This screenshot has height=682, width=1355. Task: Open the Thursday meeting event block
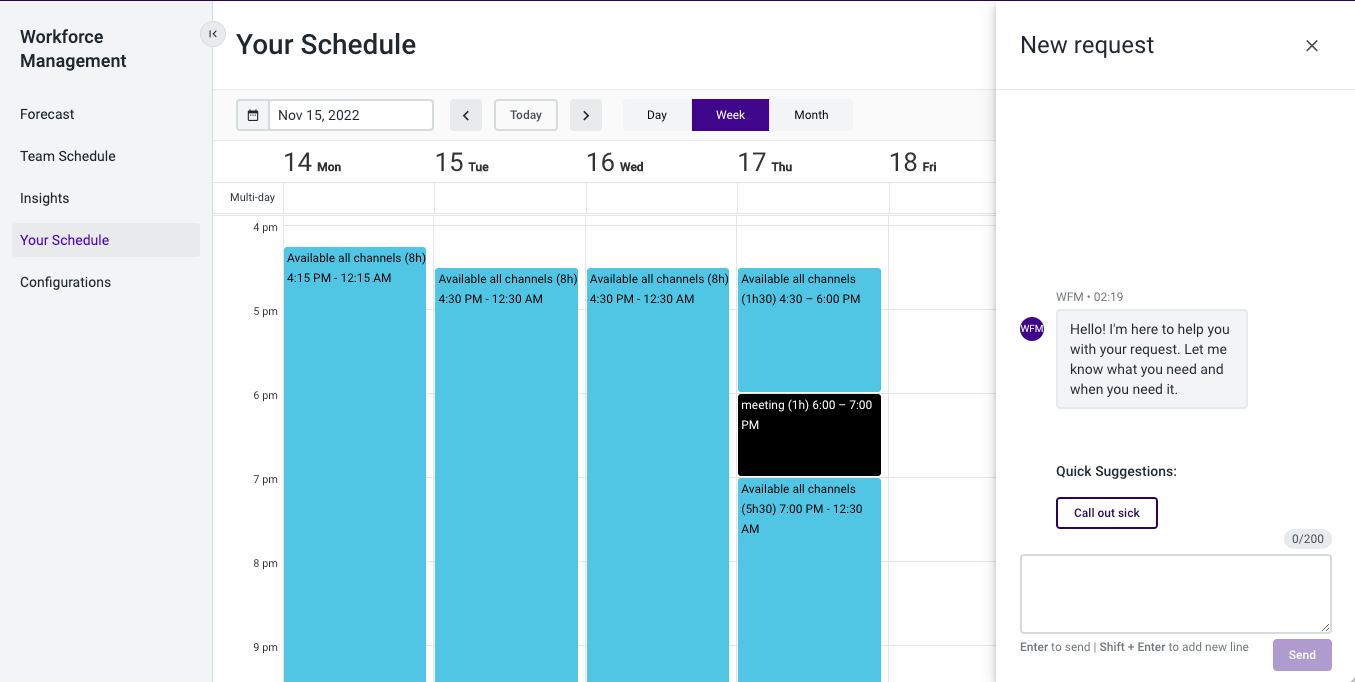(809, 435)
